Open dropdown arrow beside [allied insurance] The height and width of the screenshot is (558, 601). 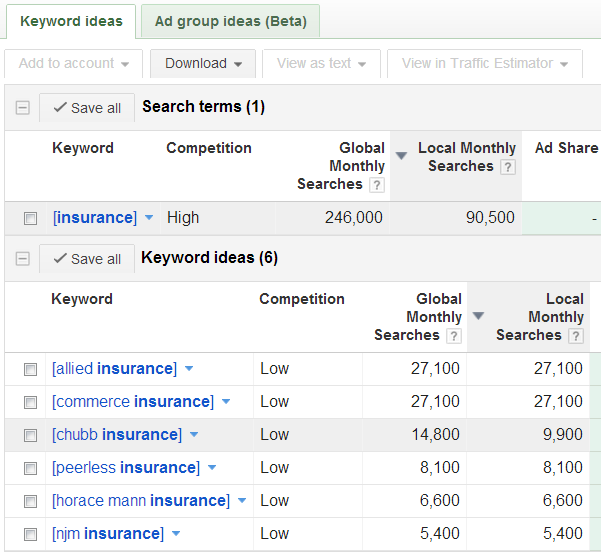[189, 369]
